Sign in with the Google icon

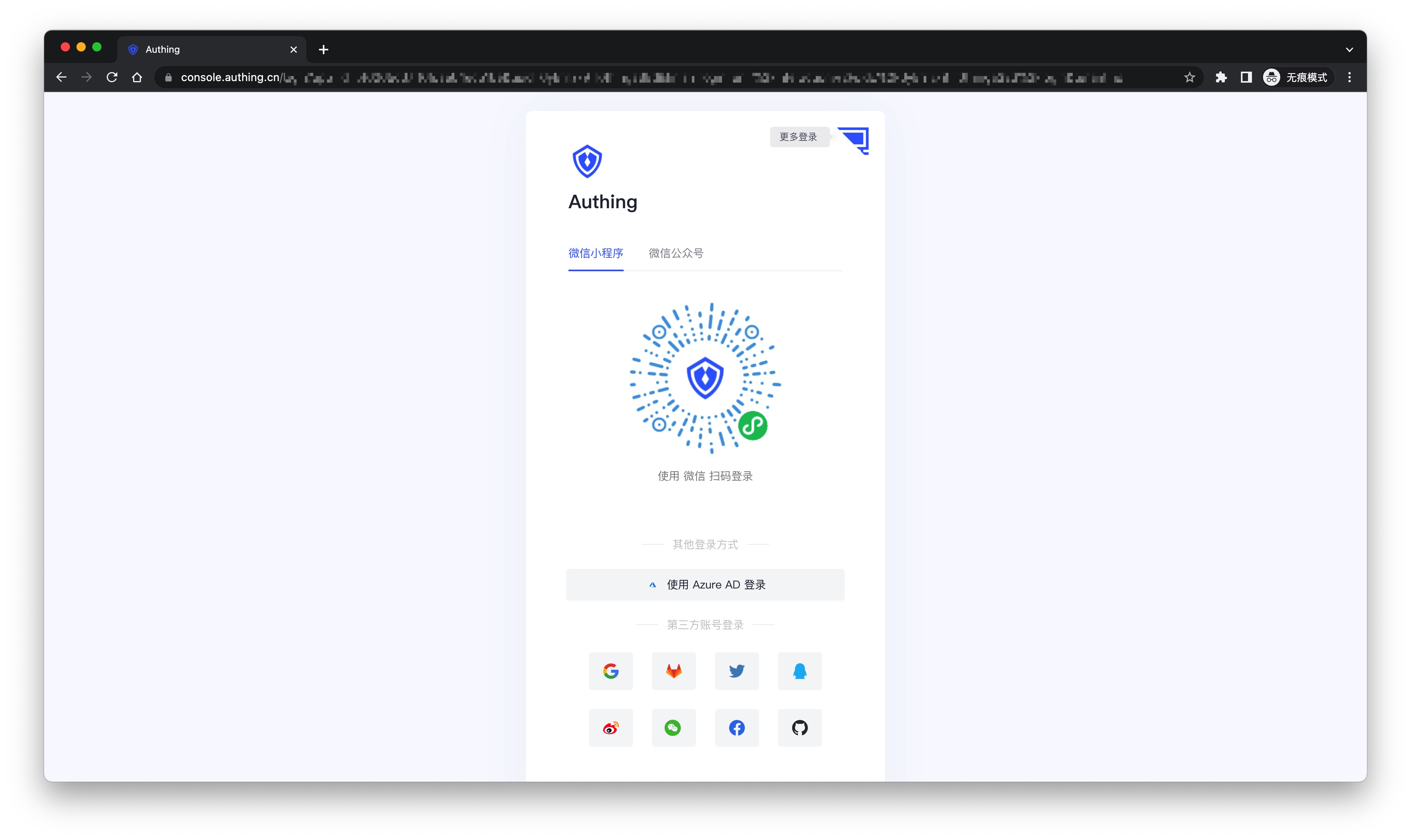[610, 671]
